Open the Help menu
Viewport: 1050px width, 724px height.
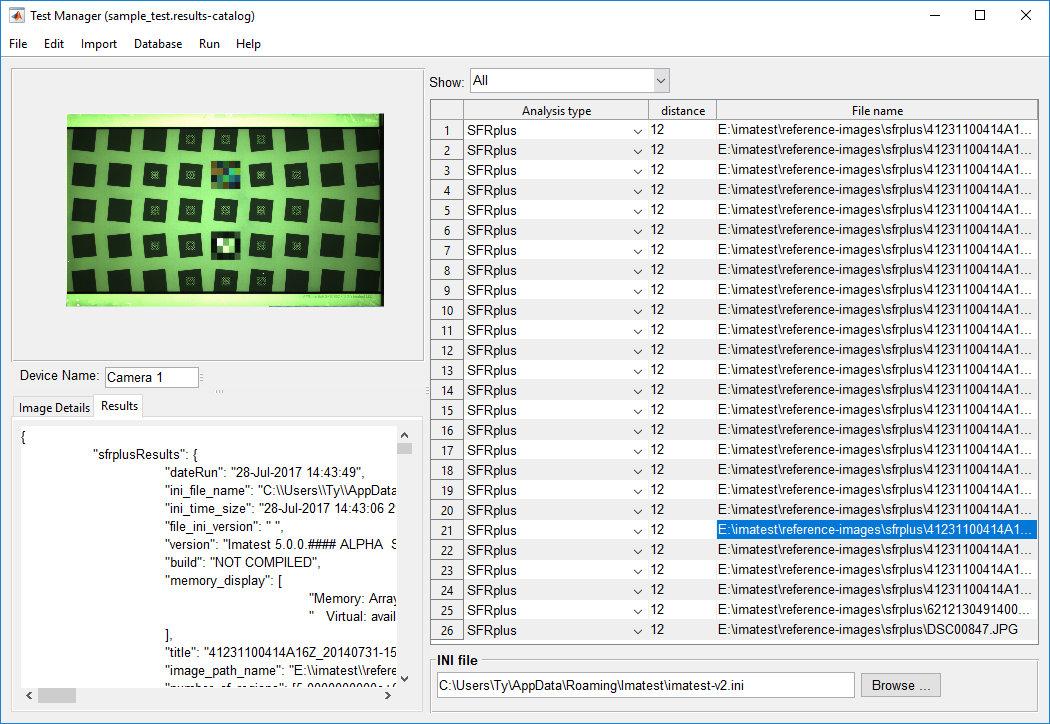pos(248,44)
